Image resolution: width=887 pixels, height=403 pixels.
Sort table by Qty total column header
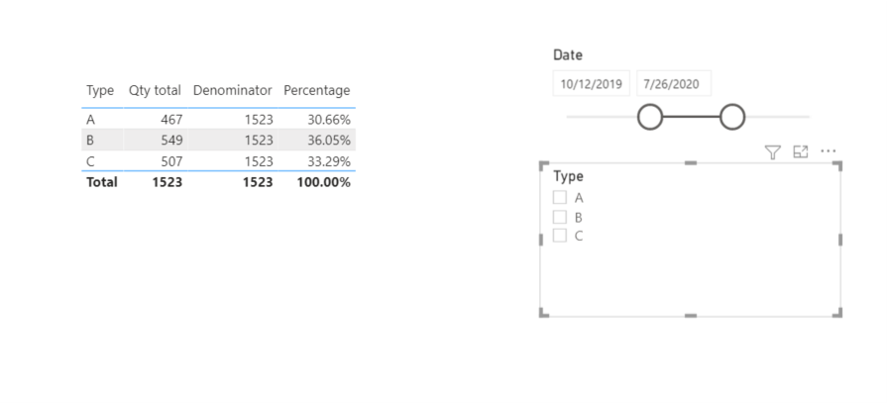[154, 91]
